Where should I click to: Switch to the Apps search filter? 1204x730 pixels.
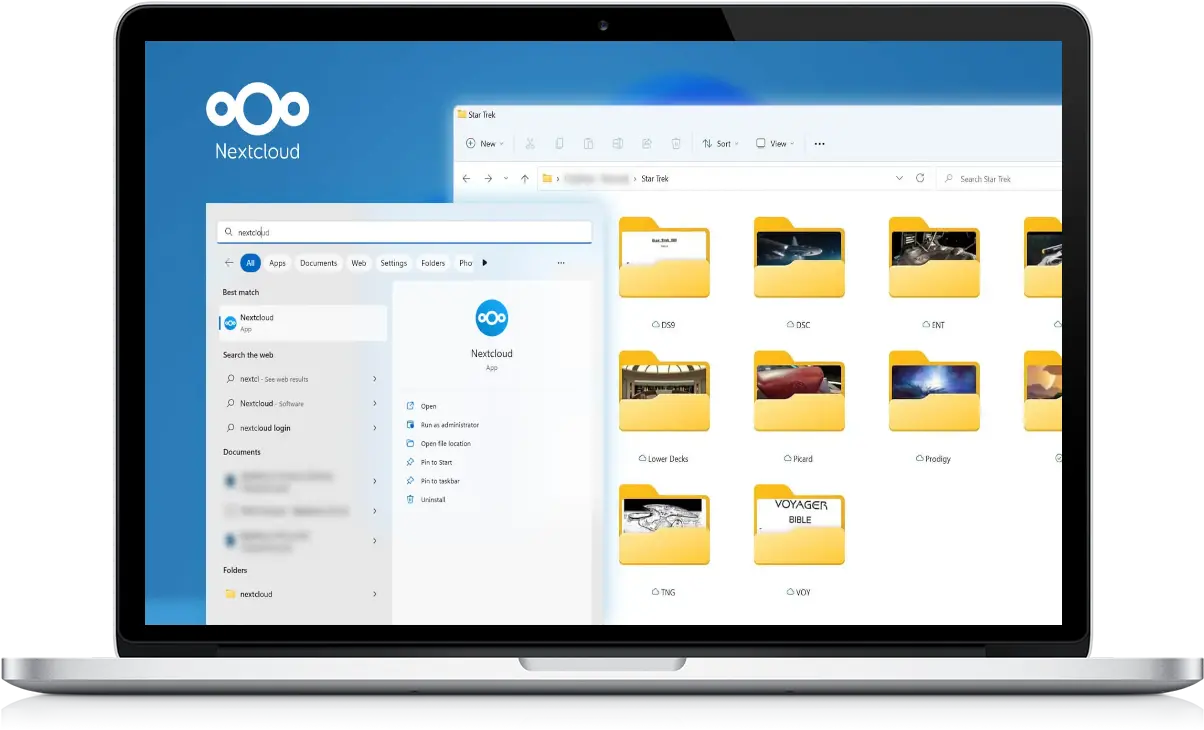pyautogui.click(x=277, y=263)
